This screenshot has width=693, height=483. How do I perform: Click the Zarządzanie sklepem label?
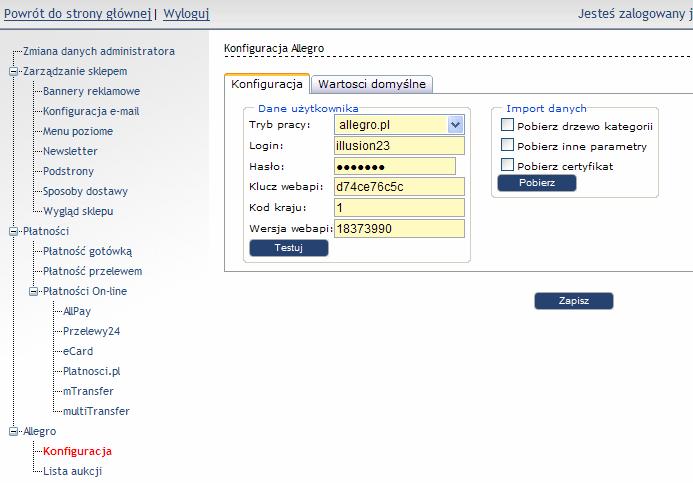(x=75, y=71)
